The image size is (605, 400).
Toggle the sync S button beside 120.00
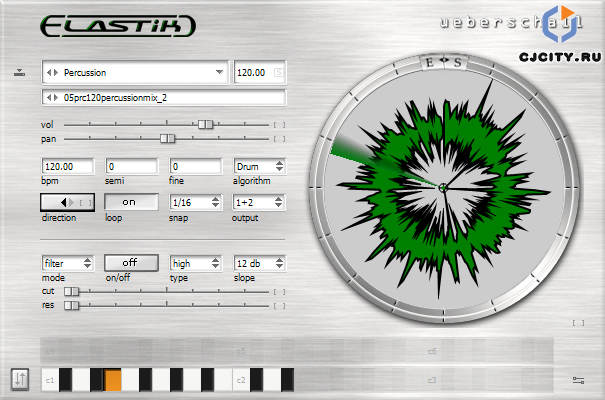[x=278, y=72]
